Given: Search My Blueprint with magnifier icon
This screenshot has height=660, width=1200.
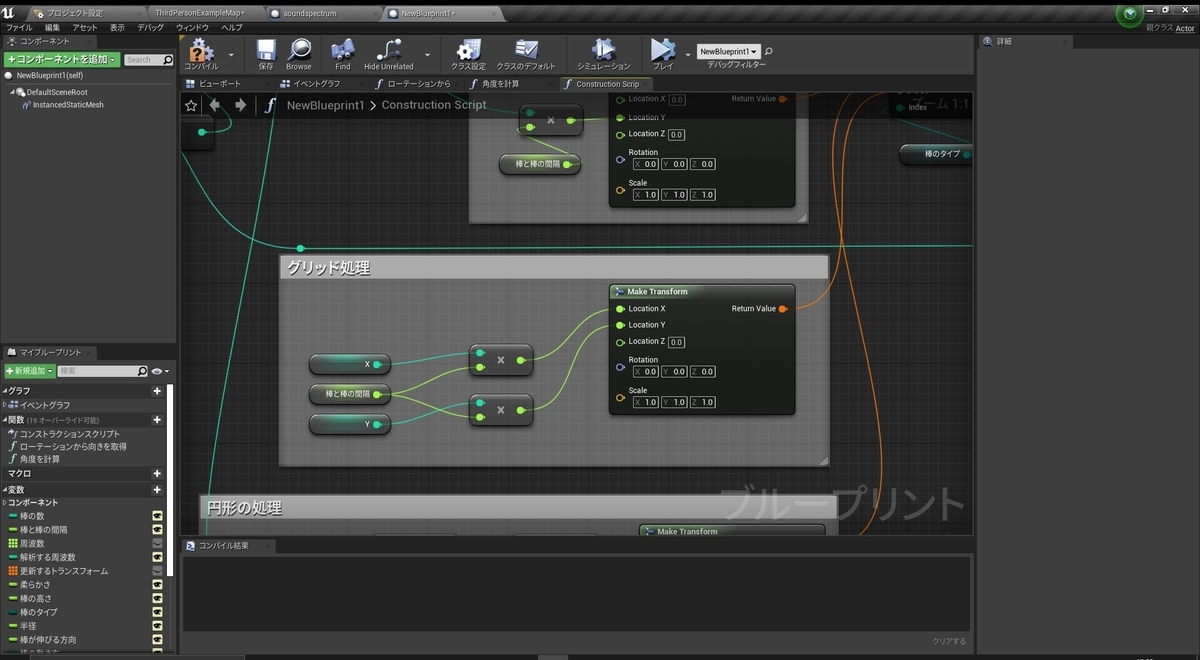Looking at the screenshot, I should (x=142, y=371).
